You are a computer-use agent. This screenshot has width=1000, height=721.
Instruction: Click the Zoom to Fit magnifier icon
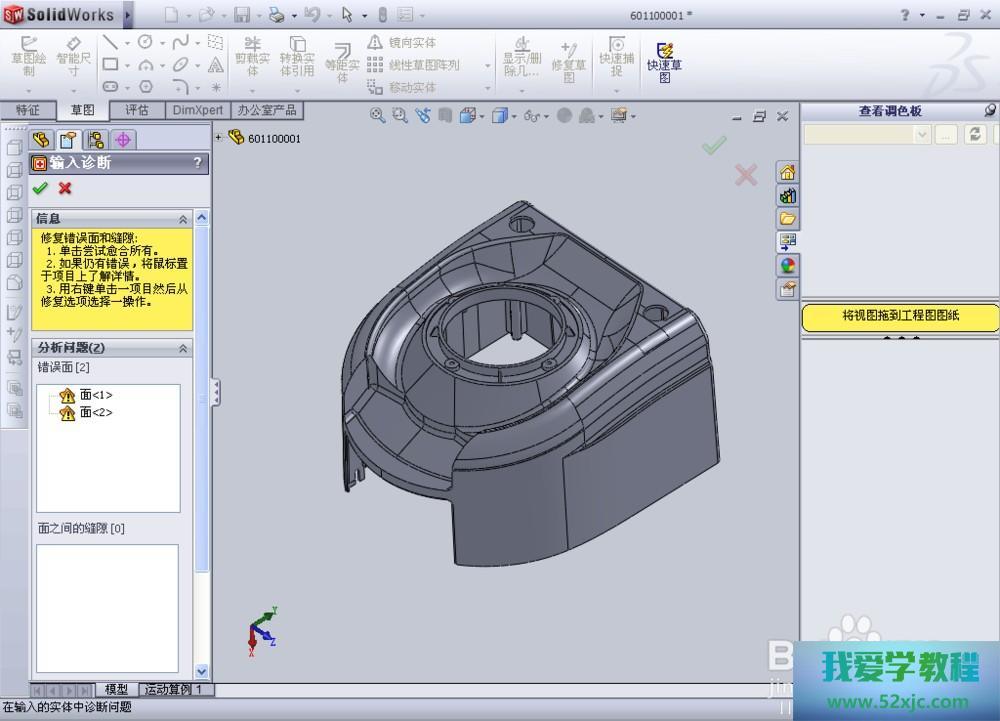point(377,116)
